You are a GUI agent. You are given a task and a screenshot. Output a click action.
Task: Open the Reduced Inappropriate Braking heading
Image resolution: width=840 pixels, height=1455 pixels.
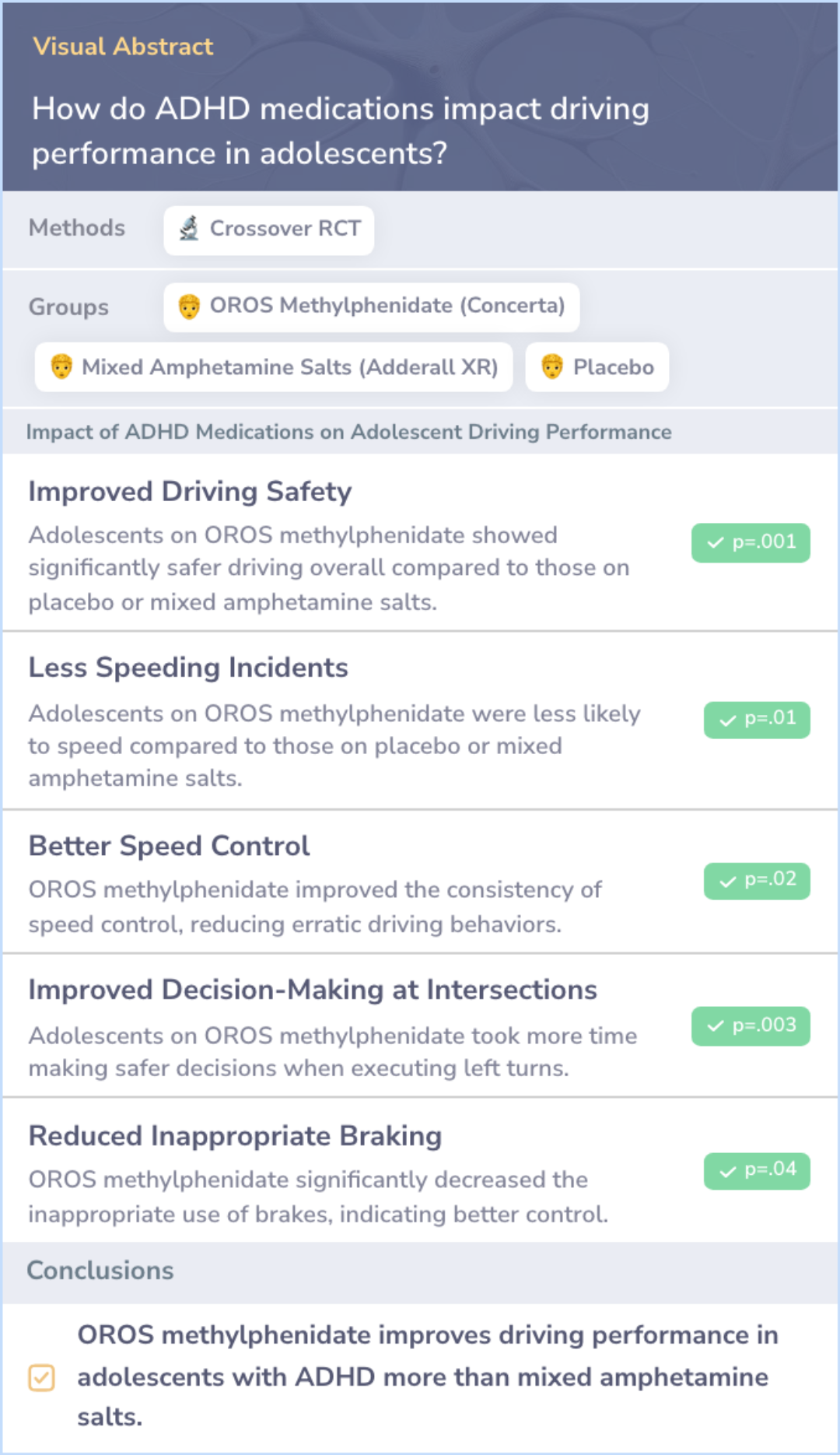coord(236,1136)
